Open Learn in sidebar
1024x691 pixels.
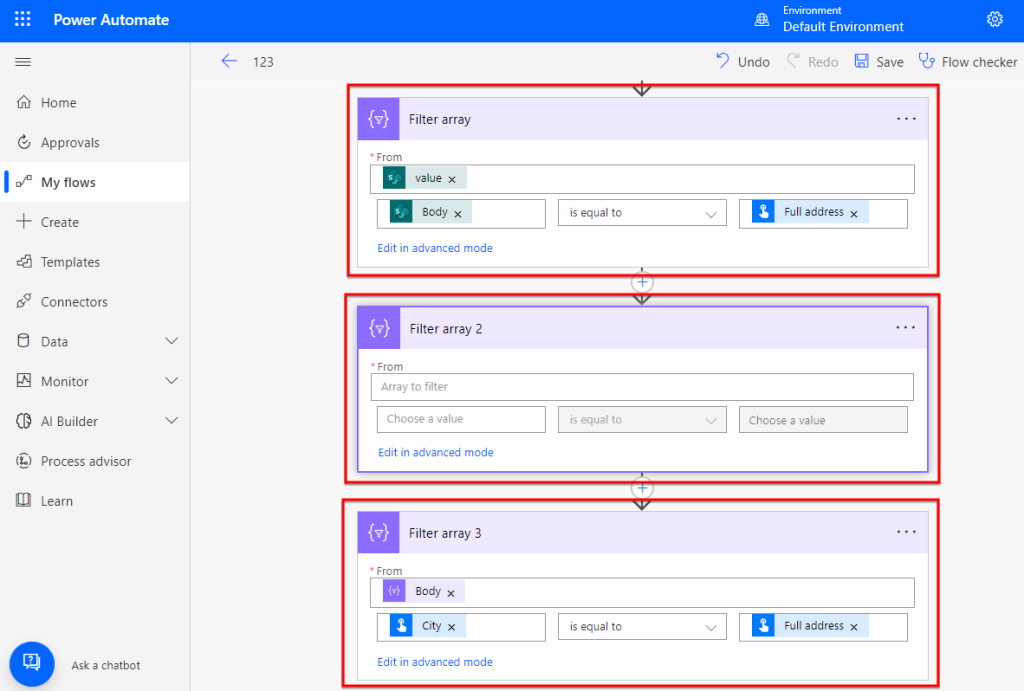pyautogui.click(x=95, y=501)
